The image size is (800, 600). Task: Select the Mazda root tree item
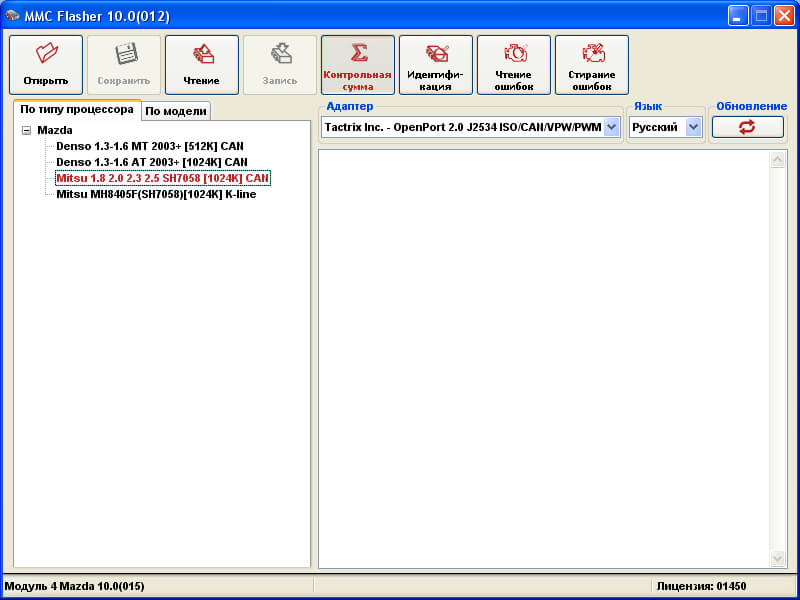point(55,130)
